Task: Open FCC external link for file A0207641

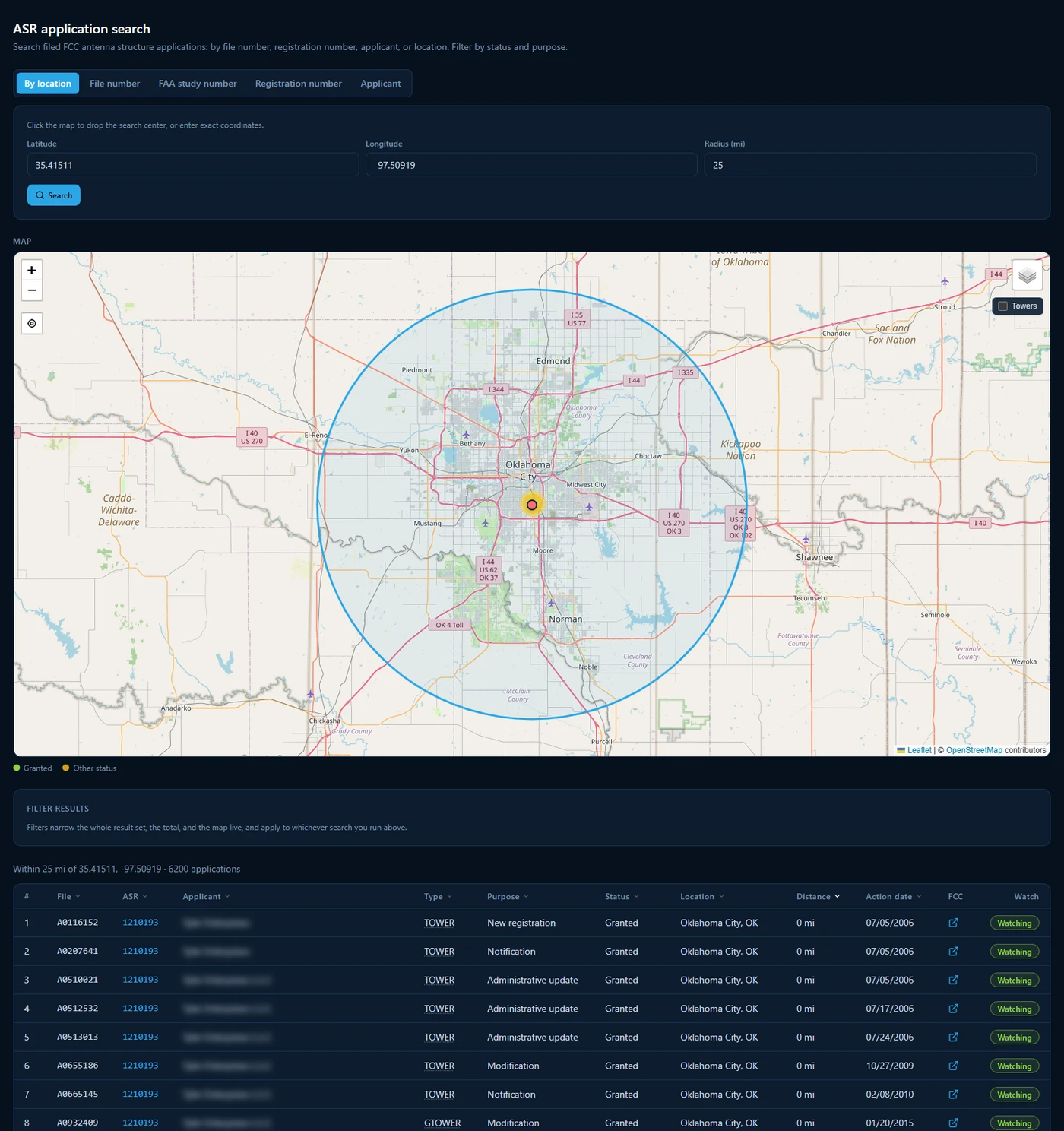Action: [953, 952]
